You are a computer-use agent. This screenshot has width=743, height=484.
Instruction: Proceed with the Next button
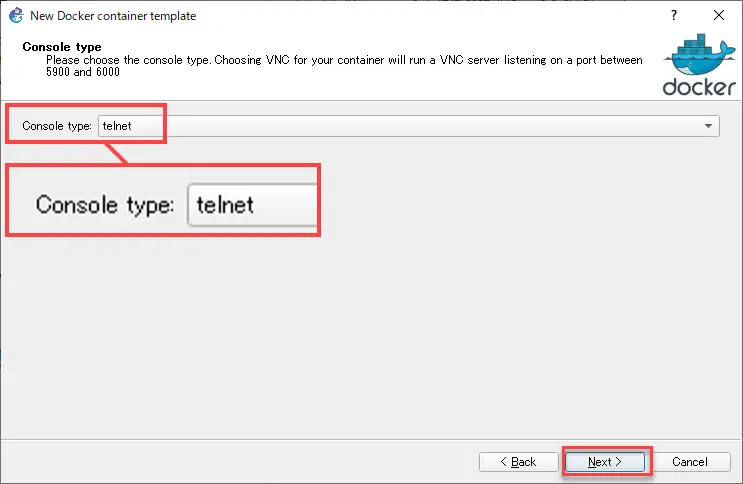(x=605, y=462)
